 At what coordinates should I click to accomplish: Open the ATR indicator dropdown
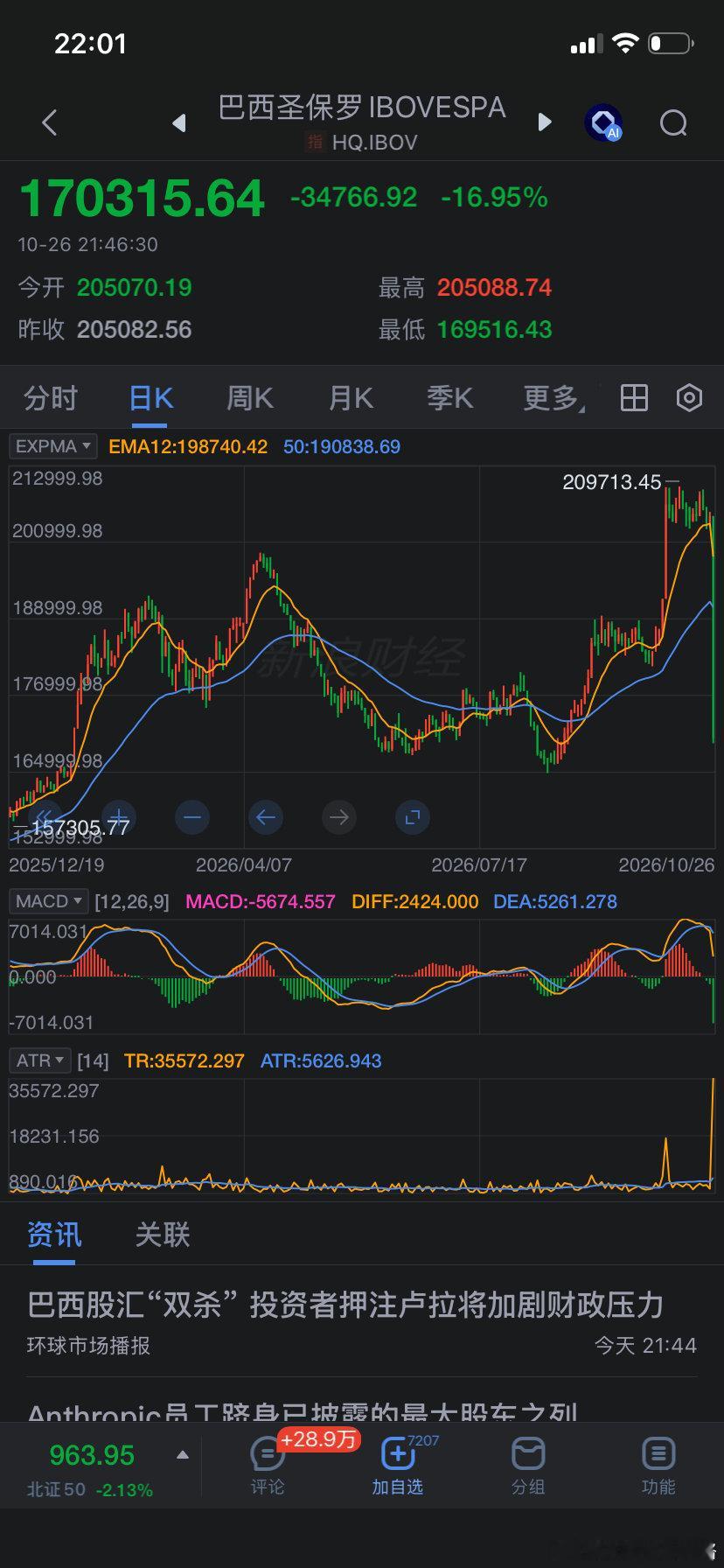40,1060
